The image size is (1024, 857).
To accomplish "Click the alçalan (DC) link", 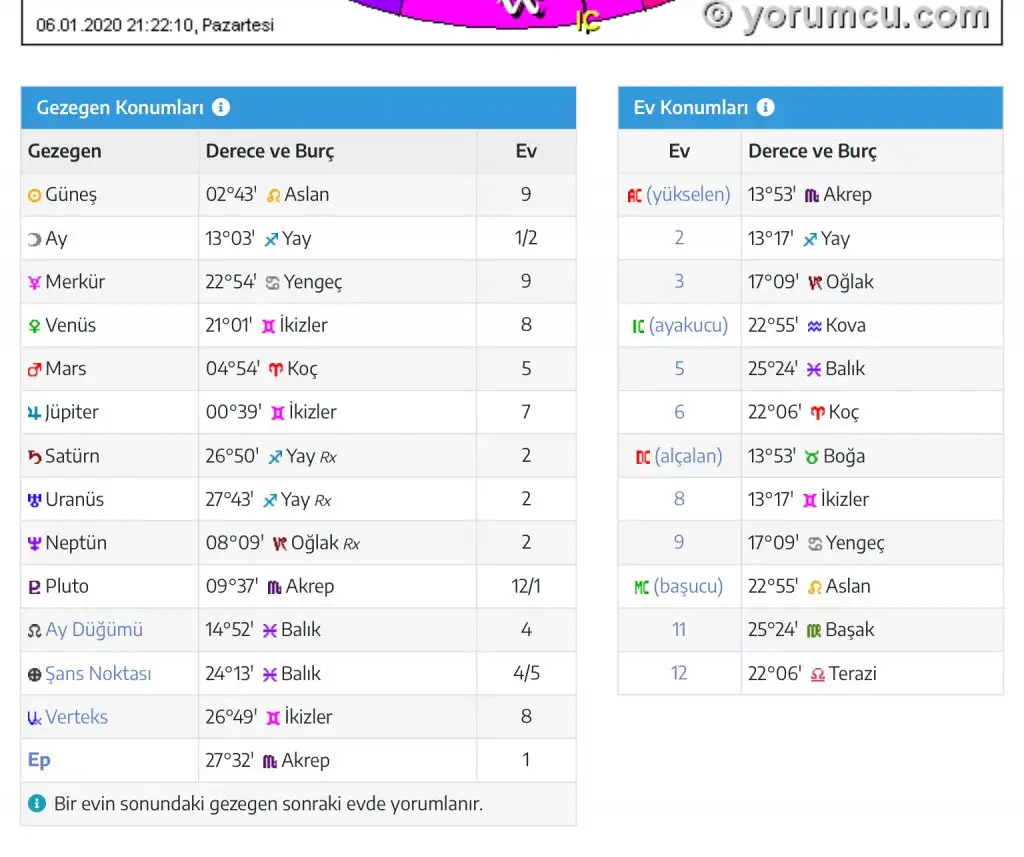I will point(688,456).
